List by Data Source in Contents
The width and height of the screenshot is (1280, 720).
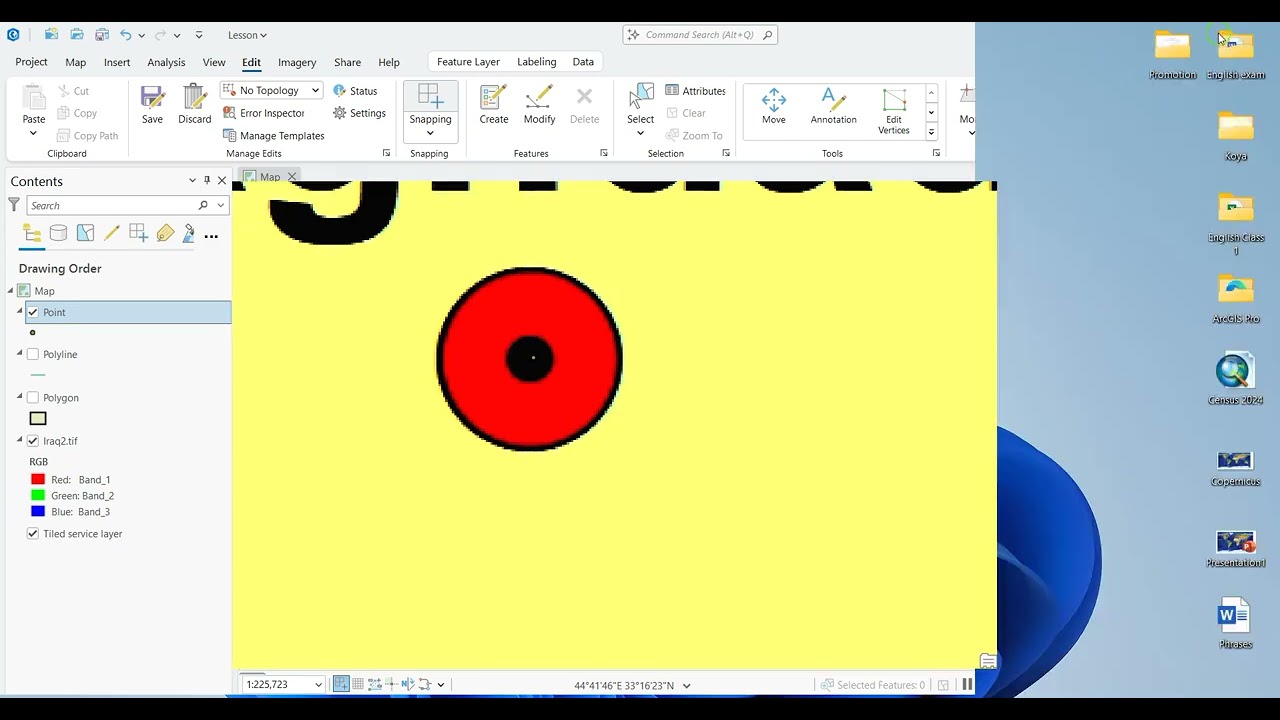pos(58,234)
